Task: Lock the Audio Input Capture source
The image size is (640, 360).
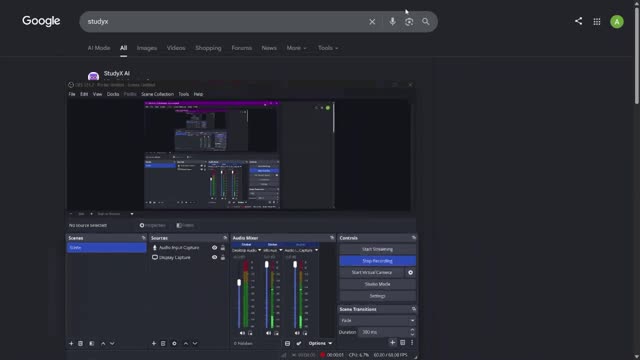Action: tap(223, 247)
